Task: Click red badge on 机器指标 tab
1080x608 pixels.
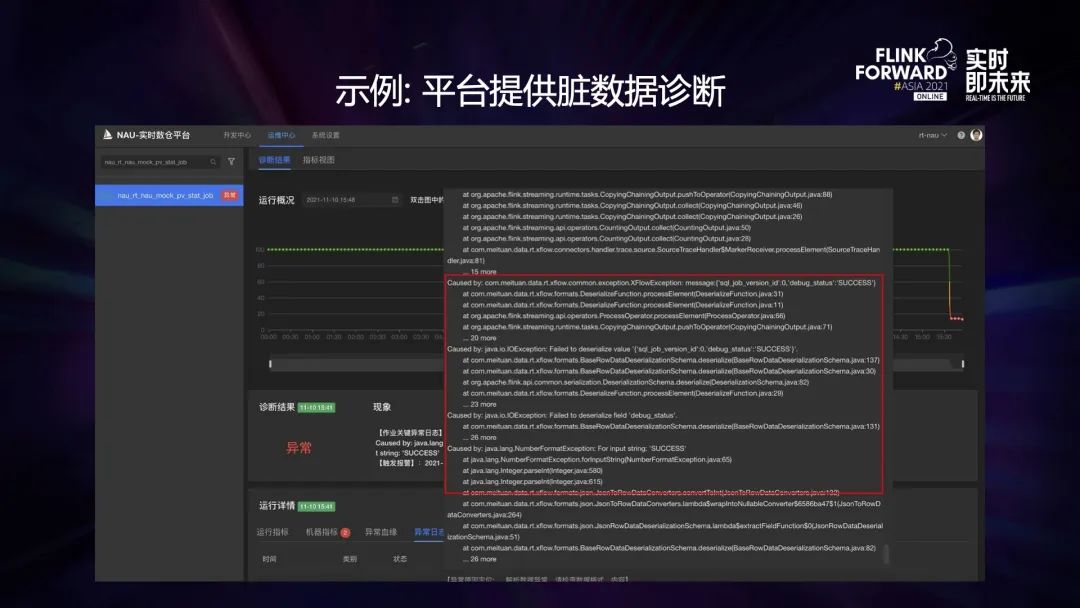Action: (x=345, y=532)
